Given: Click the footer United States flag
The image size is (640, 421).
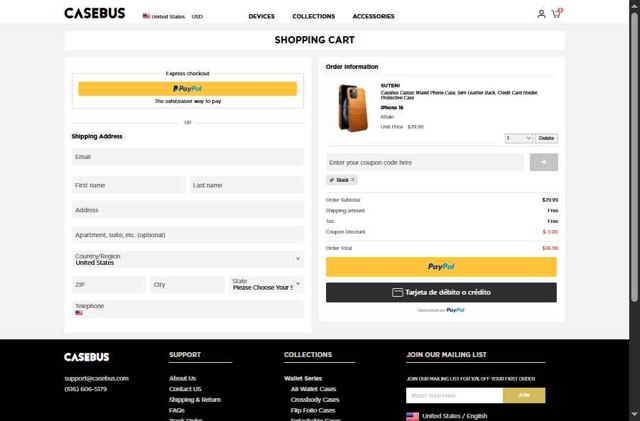Looking at the screenshot, I should point(412,416).
